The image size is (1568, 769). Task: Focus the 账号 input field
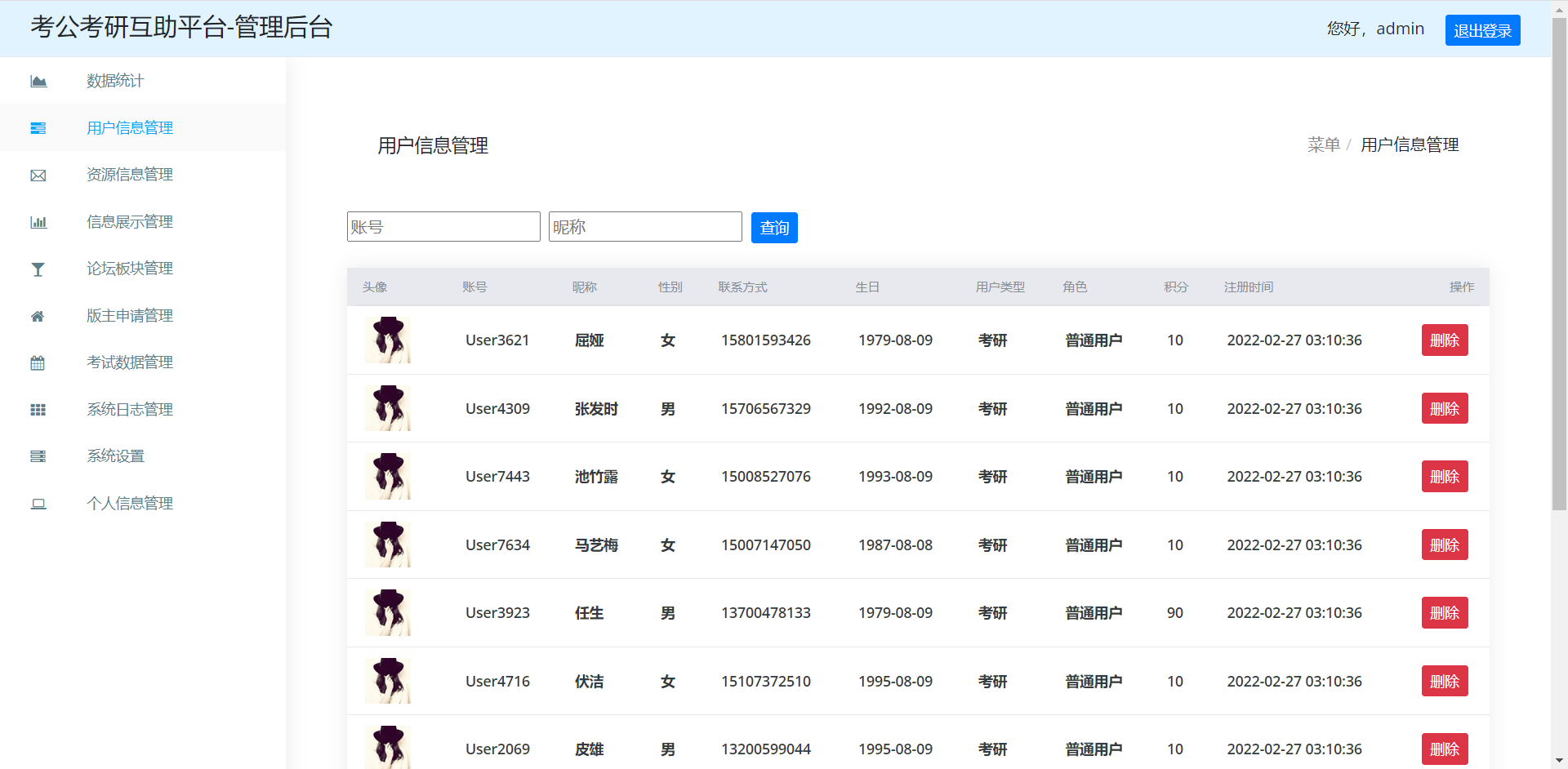point(443,227)
